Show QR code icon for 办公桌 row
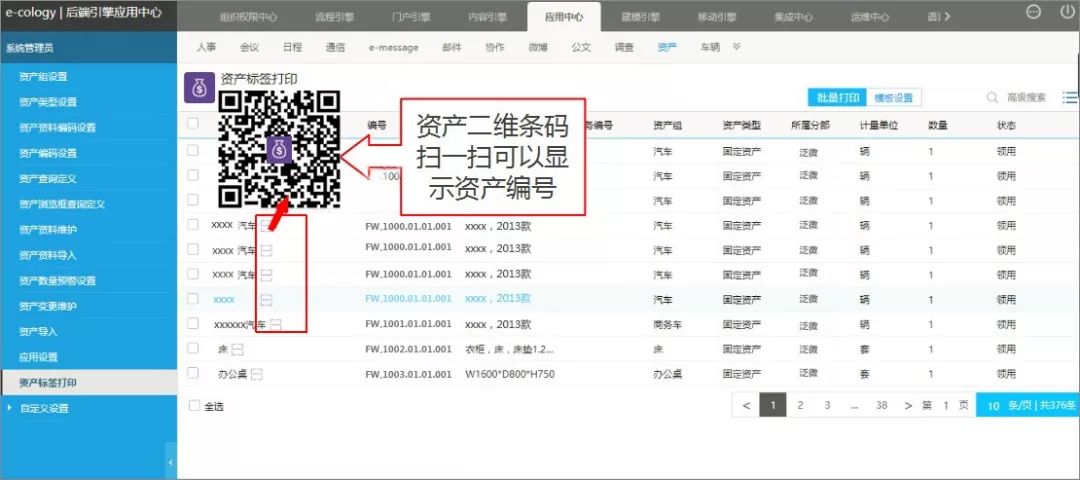The width and height of the screenshot is (1080, 480). pyautogui.click(x=257, y=375)
